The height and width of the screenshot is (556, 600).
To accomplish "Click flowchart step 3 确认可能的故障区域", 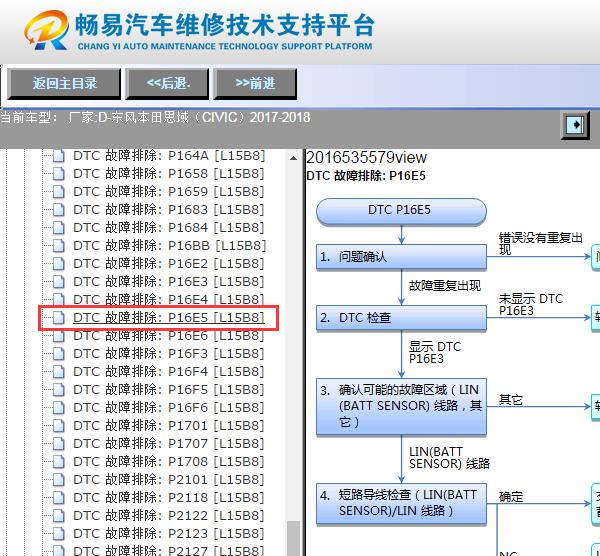I will 401,406.
